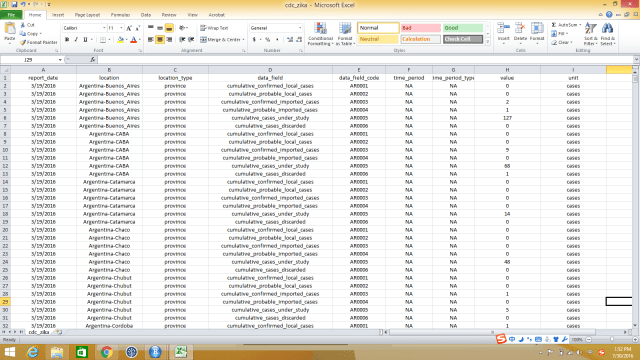
Task: Click the Cut scissors icon
Action: coord(23,25)
